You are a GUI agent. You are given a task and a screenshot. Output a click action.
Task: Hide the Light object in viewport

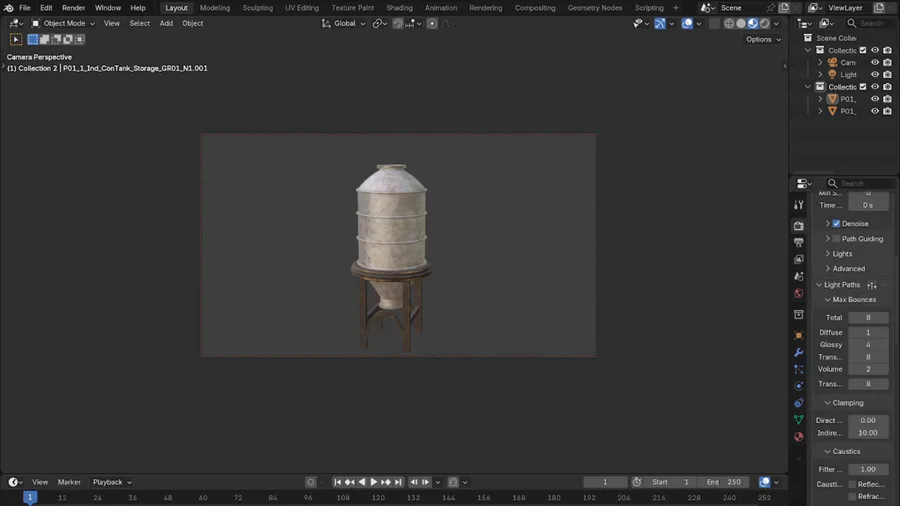tap(875, 75)
